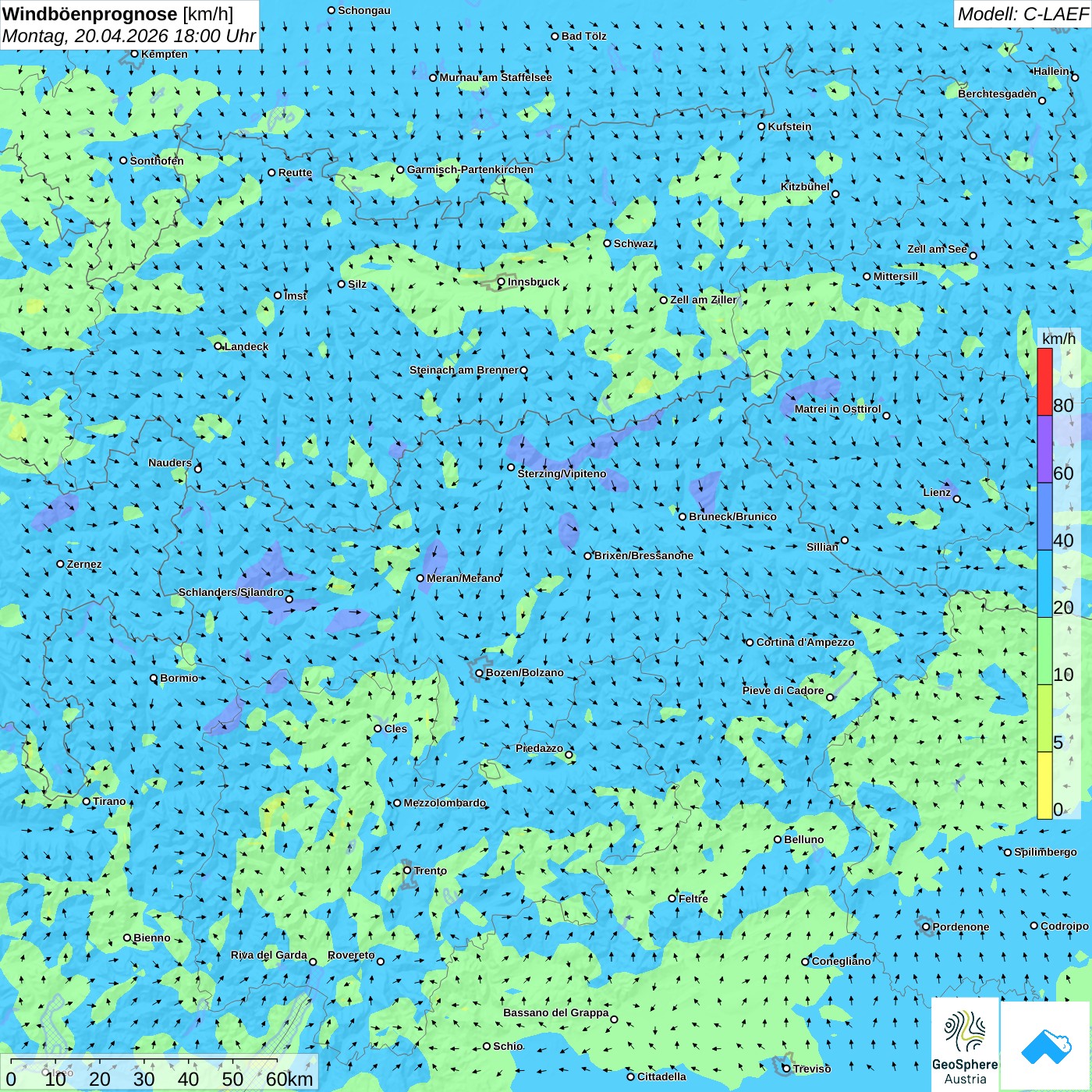Click the Modell: C-LAEF label
The image size is (1092, 1092).
pos(1023,14)
